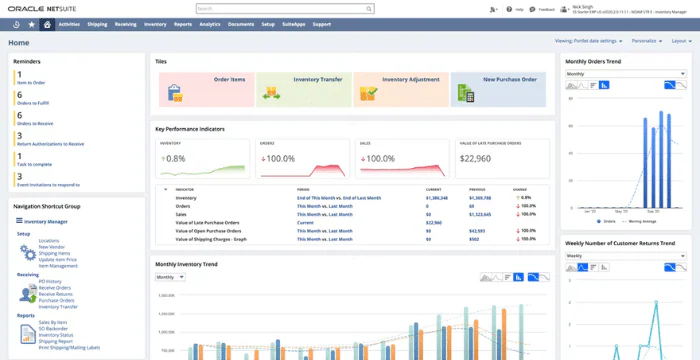The width and height of the screenshot is (700, 360).
Task: Click the Shortcuts star icon
Action: pyautogui.click(x=32, y=25)
